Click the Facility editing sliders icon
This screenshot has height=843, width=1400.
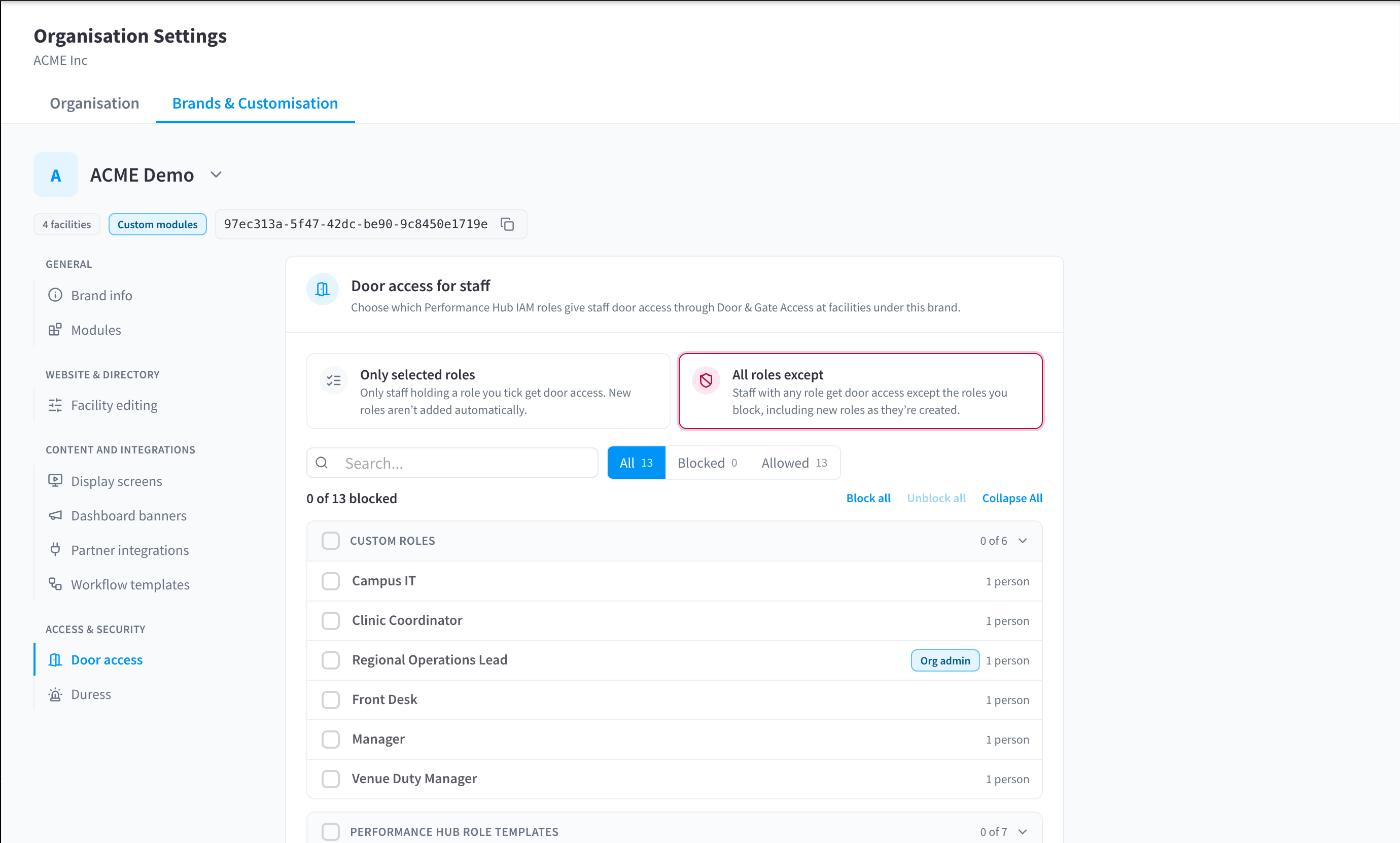(55, 405)
